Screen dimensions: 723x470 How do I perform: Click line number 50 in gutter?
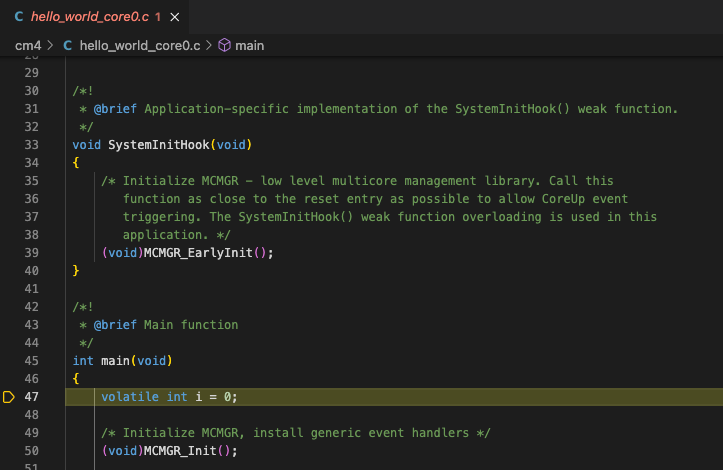31,451
